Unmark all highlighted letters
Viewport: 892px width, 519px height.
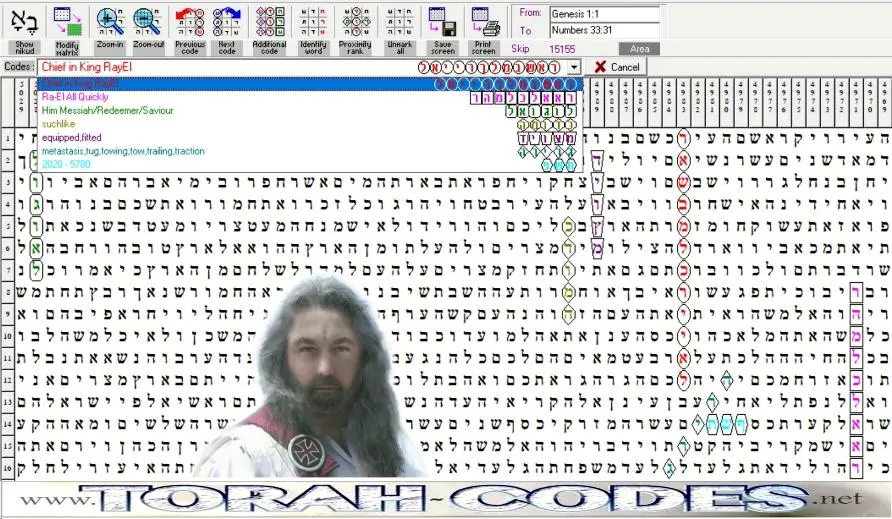(400, 30)
